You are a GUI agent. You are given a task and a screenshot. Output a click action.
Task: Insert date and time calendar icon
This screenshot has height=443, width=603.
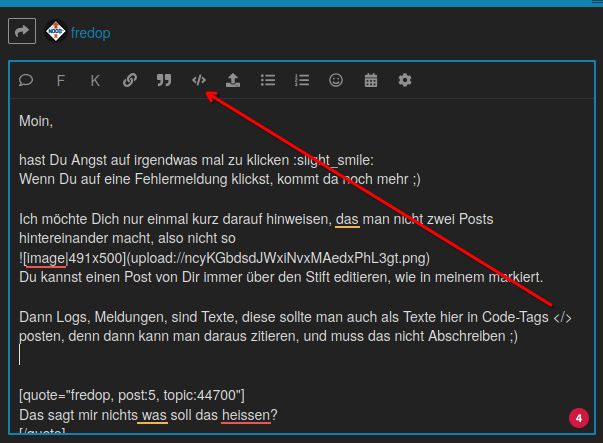(x=371, y=80)
